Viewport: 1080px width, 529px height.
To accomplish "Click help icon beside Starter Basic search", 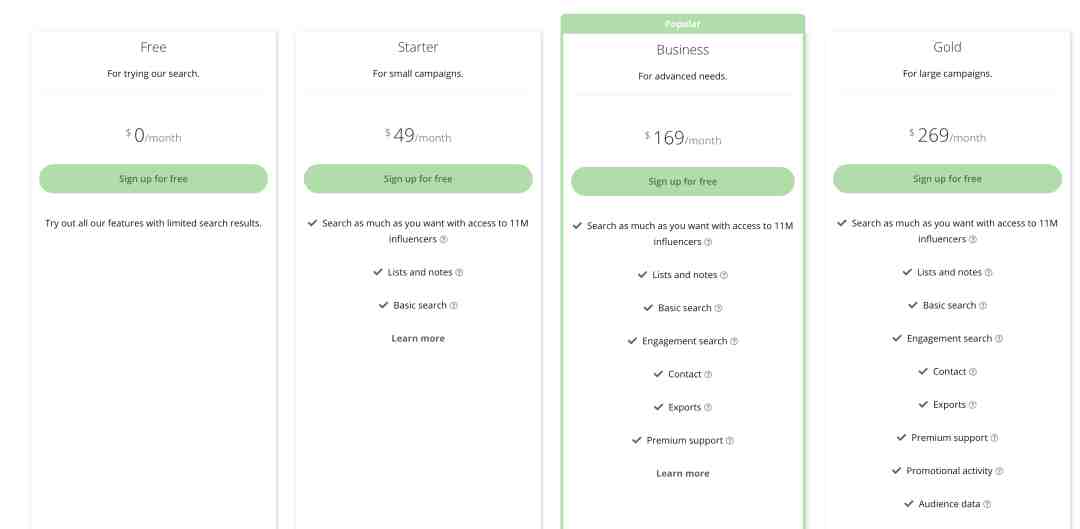I will [453, 306].
